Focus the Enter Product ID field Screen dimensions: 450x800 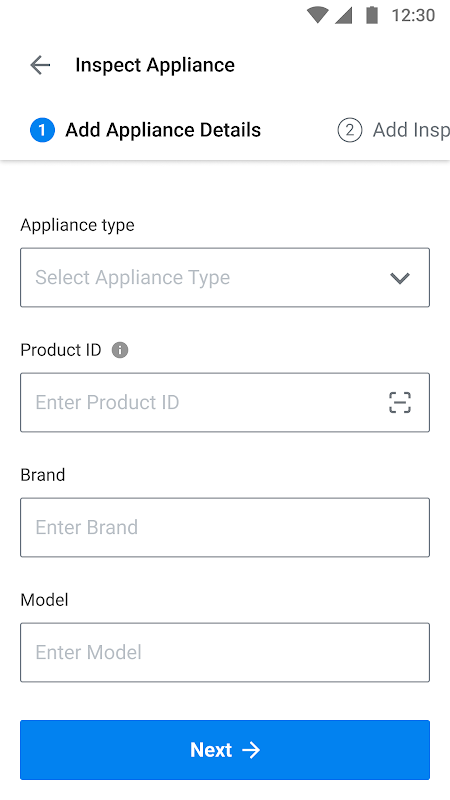(x=225, y=402)
